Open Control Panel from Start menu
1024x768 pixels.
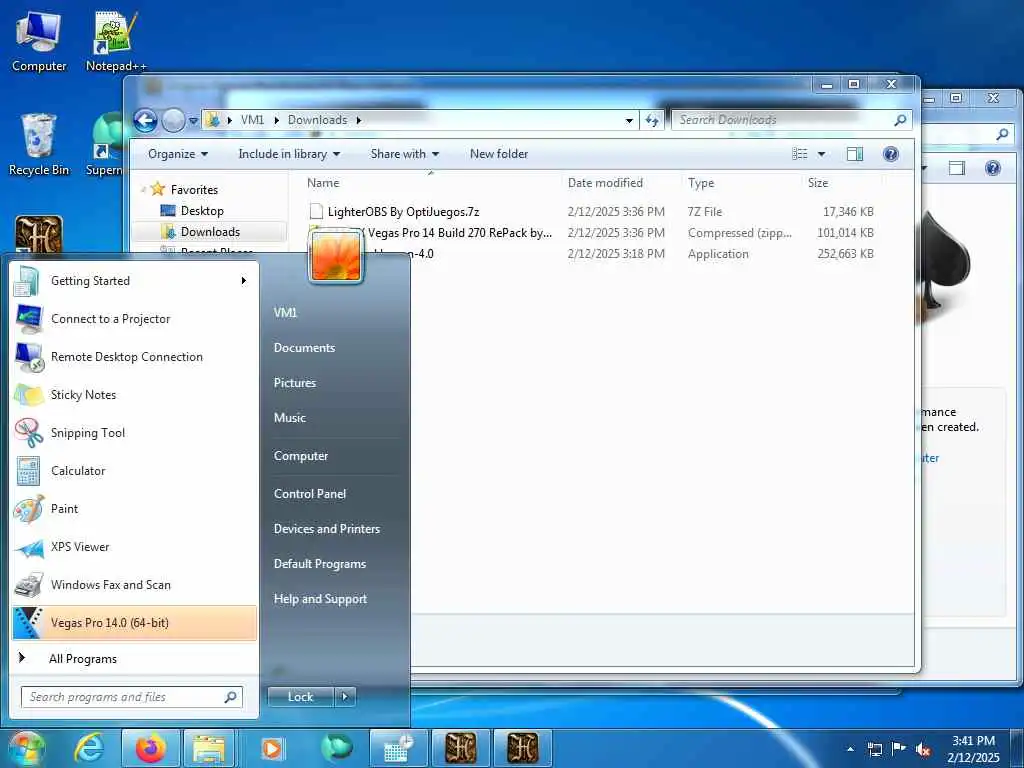pyautogui.click(x=310, y=494)
